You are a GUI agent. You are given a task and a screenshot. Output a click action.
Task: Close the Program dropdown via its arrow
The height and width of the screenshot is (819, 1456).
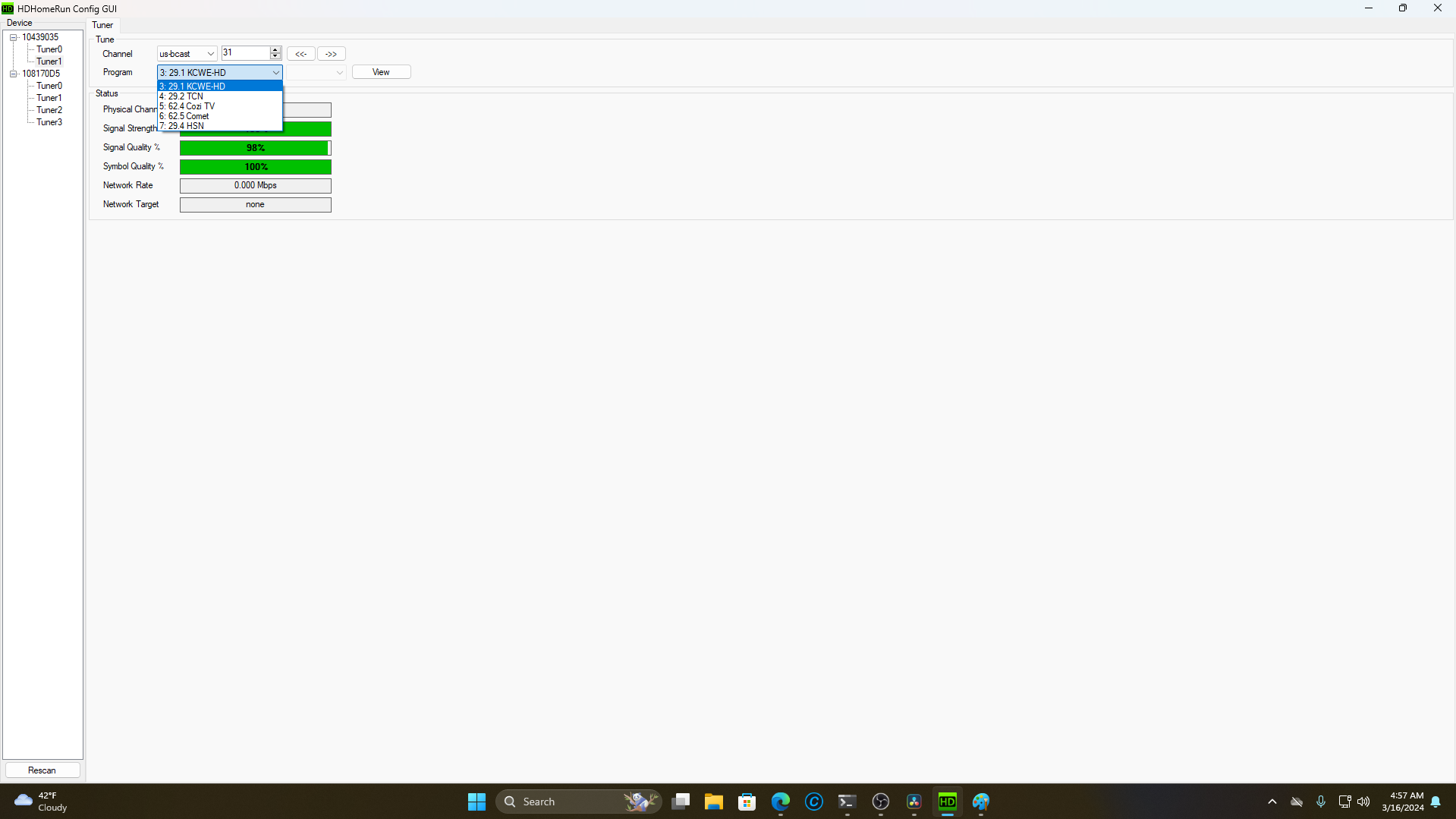(275, 73)
